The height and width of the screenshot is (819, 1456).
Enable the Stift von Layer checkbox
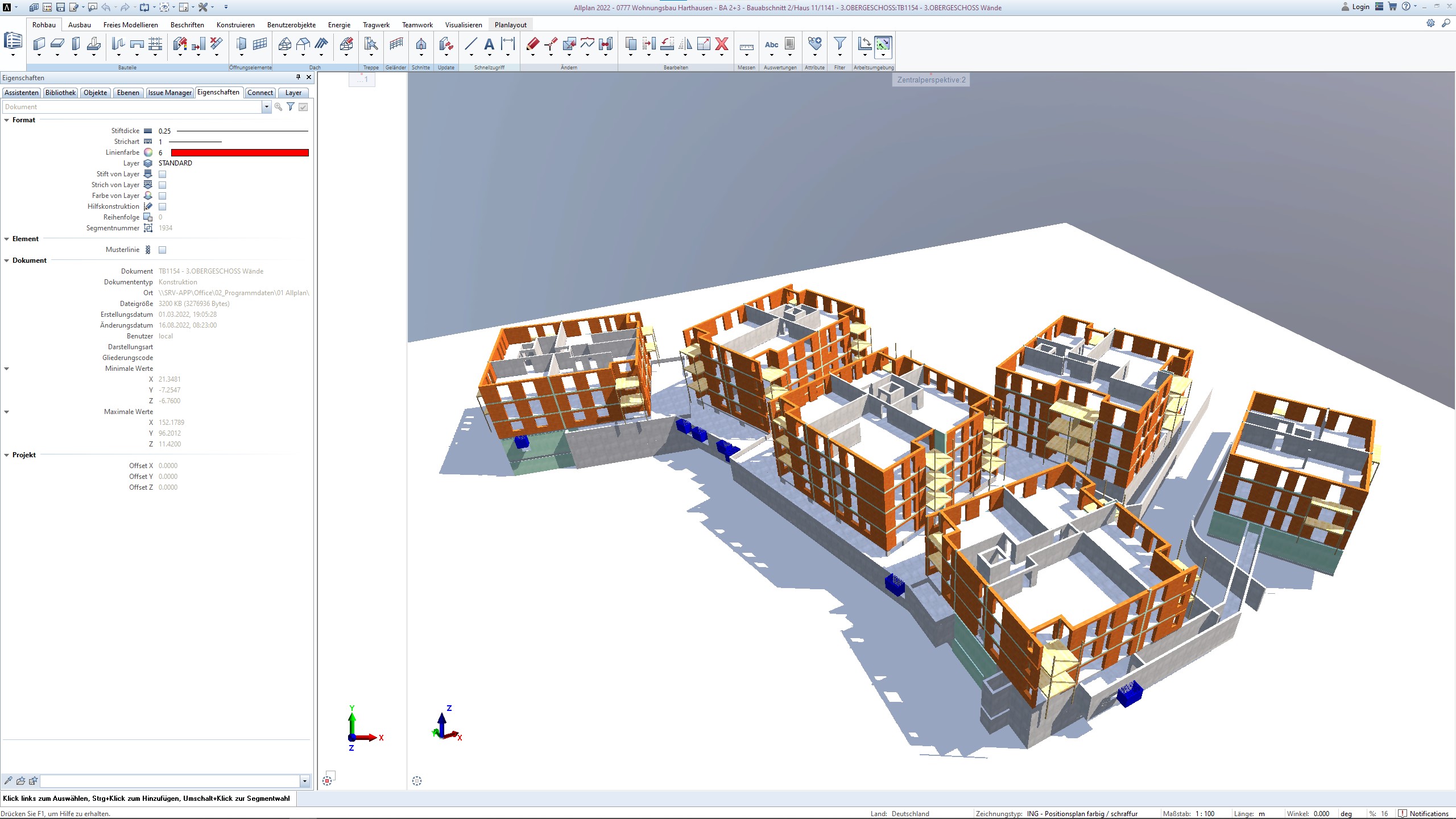(x=163, y=174)
